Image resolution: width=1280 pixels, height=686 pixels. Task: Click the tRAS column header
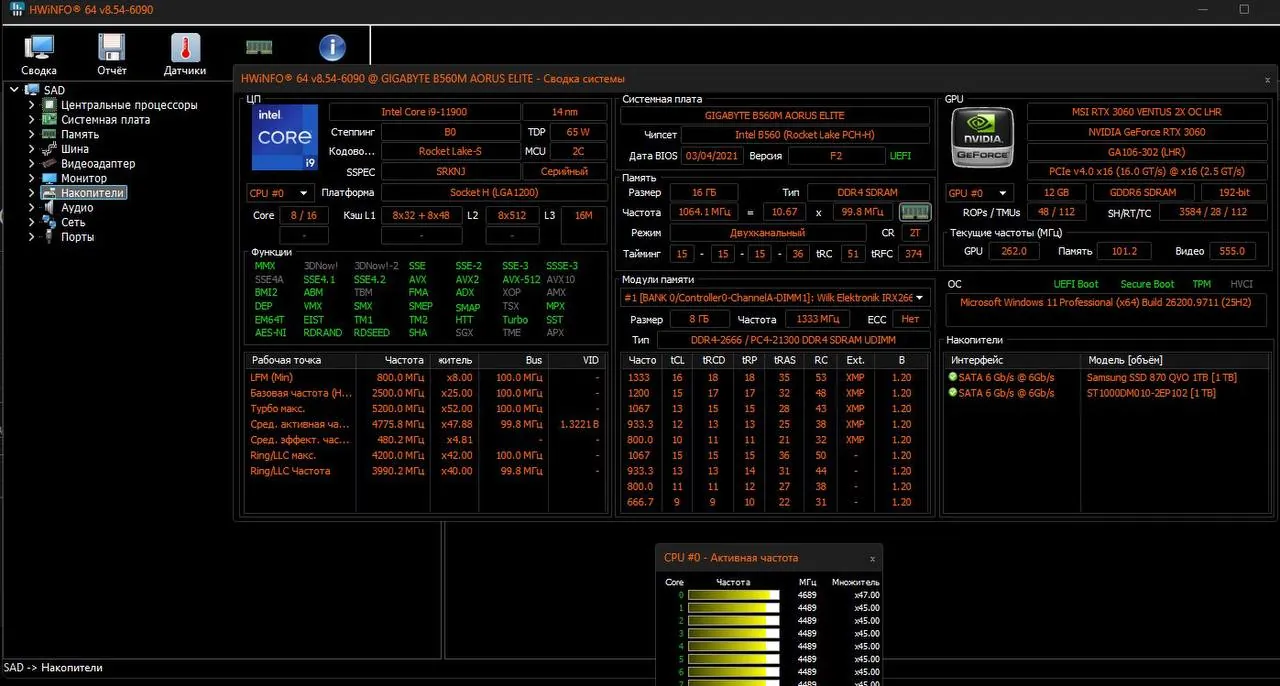pyautogui.click(x=784, y=360)
